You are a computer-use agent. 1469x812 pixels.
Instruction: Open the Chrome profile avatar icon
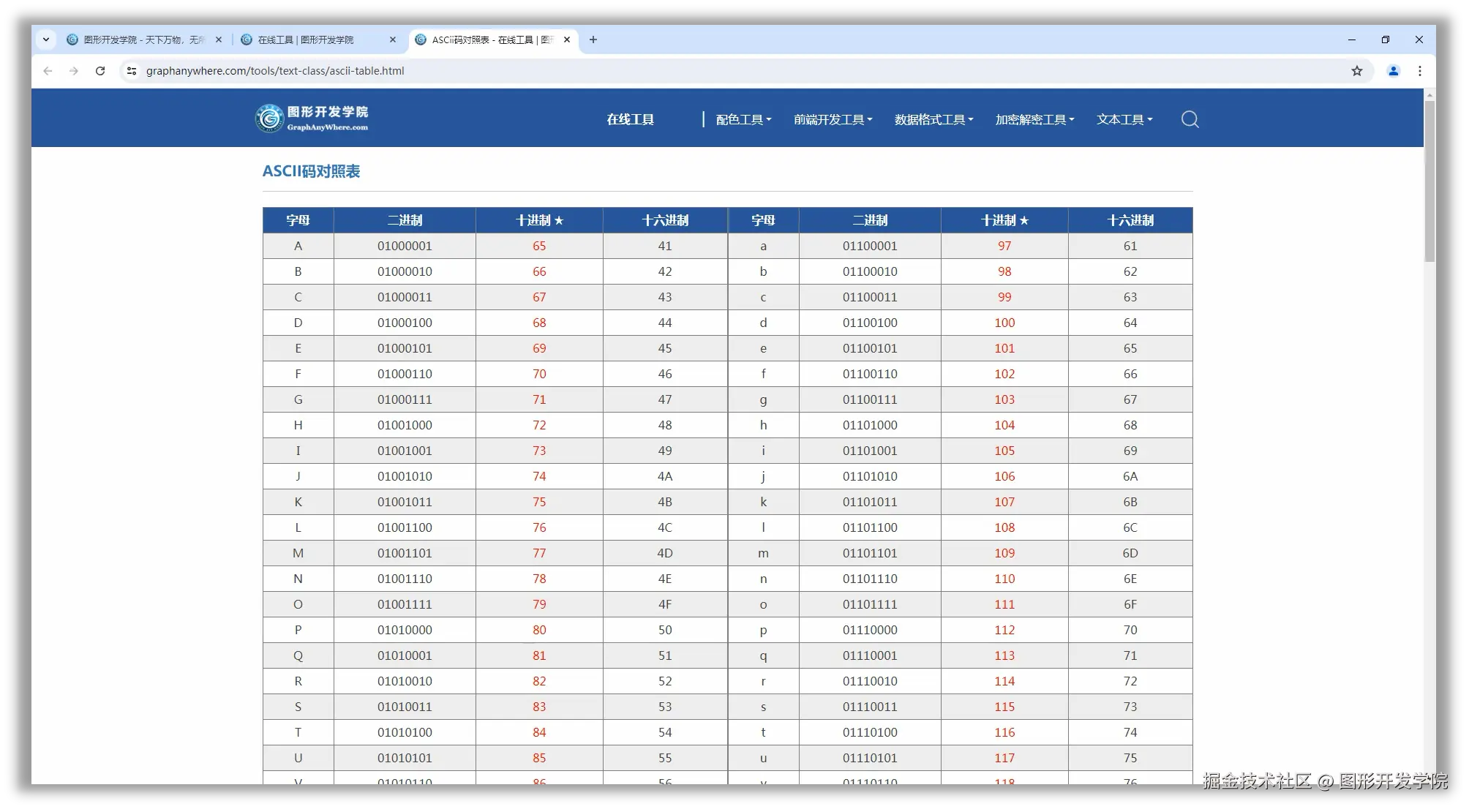1394,71
